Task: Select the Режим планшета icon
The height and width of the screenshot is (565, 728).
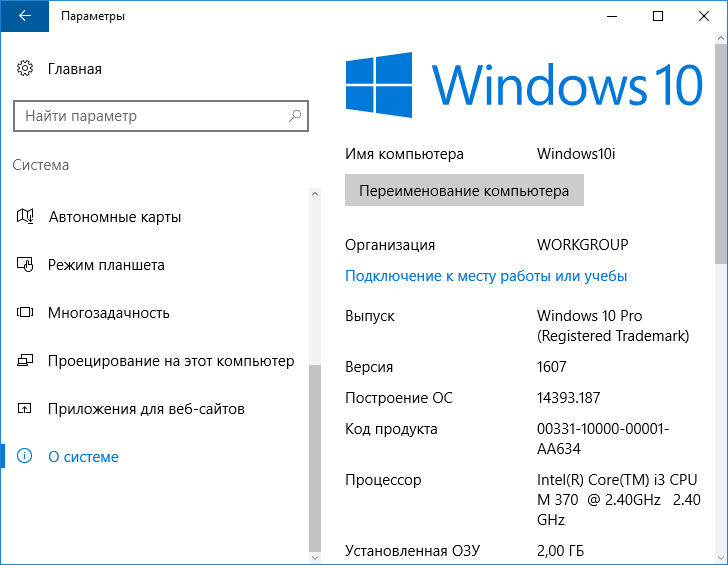Action: pos(25,265)
